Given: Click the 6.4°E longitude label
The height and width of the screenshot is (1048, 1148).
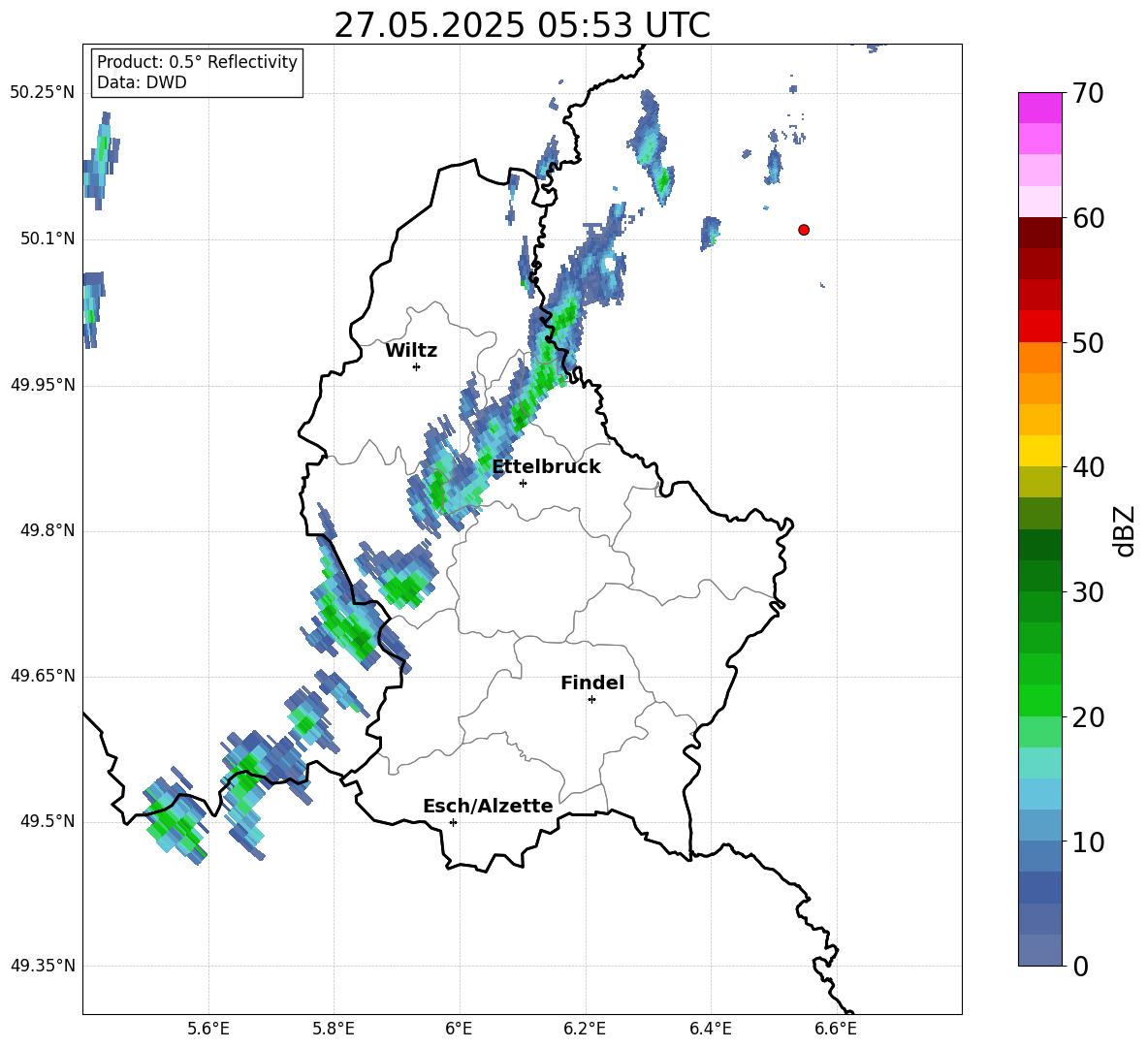Looking at the screenshot, I should pos(710,1029).
